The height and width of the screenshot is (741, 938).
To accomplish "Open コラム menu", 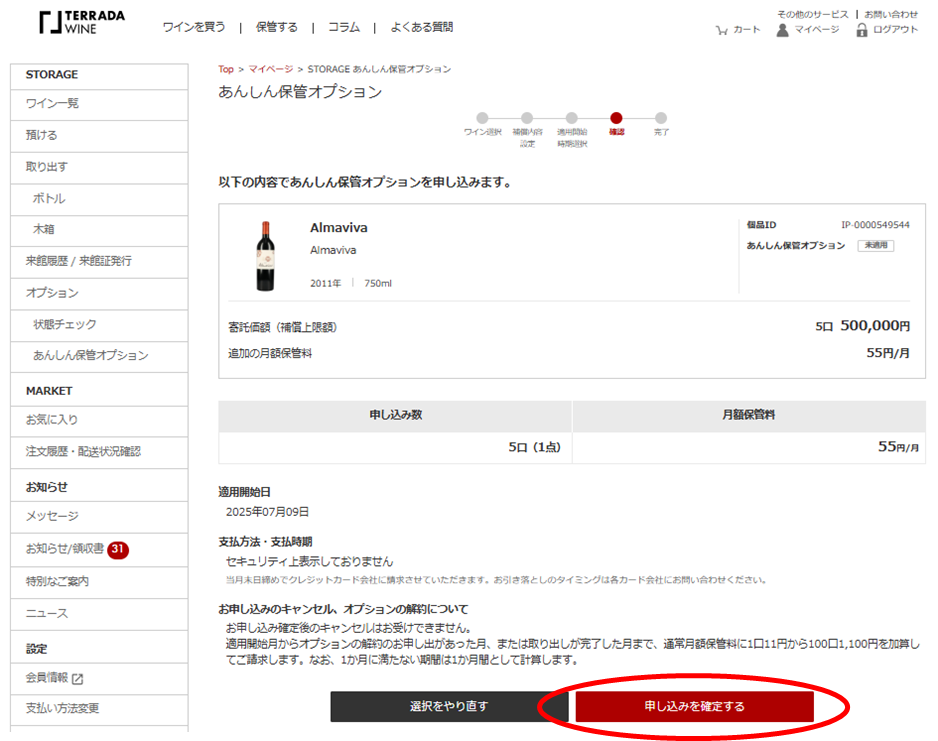I will click(x=344, y=27).
